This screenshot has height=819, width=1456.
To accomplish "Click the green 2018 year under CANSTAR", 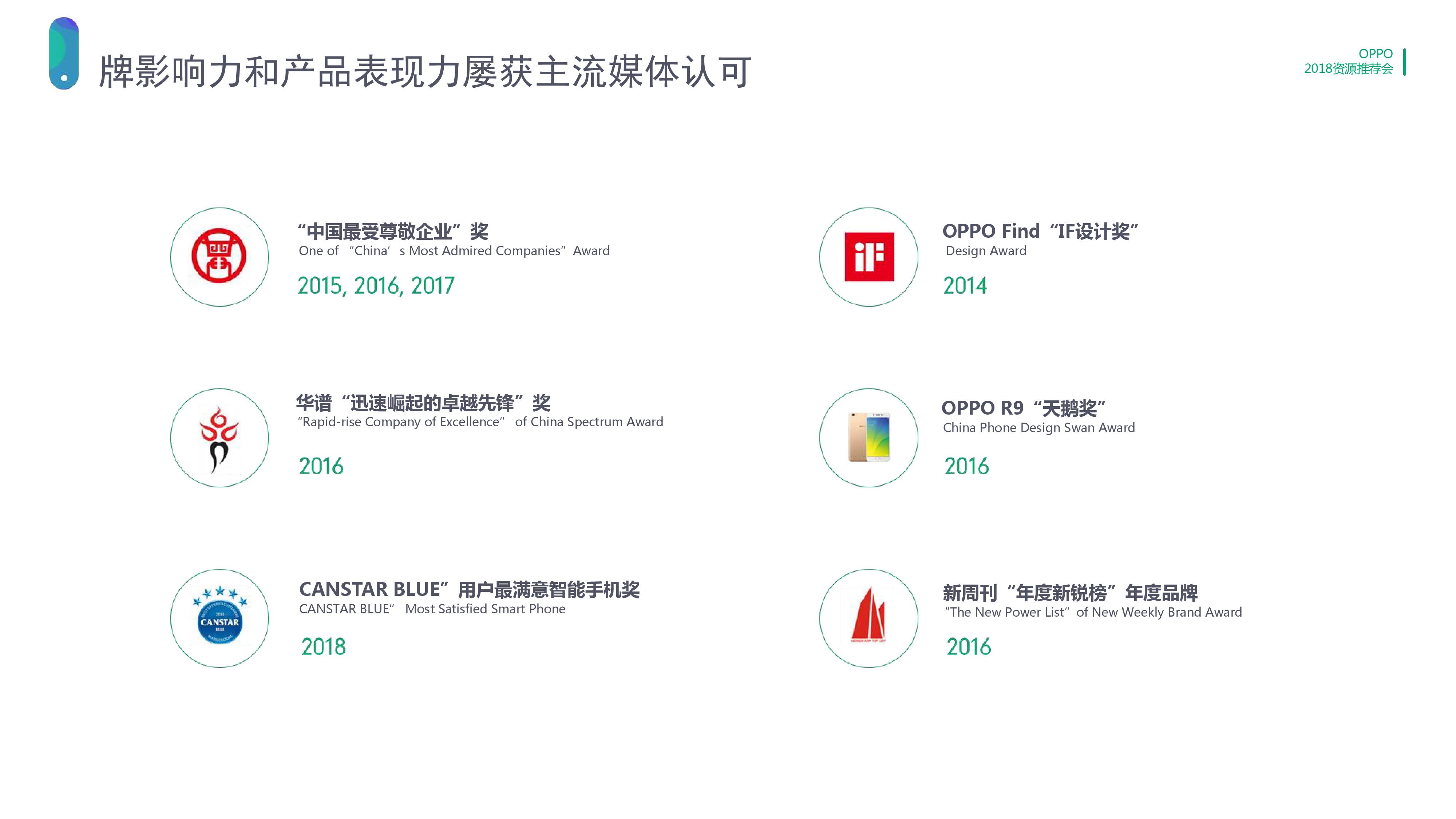I will click(x=323, y=647).
